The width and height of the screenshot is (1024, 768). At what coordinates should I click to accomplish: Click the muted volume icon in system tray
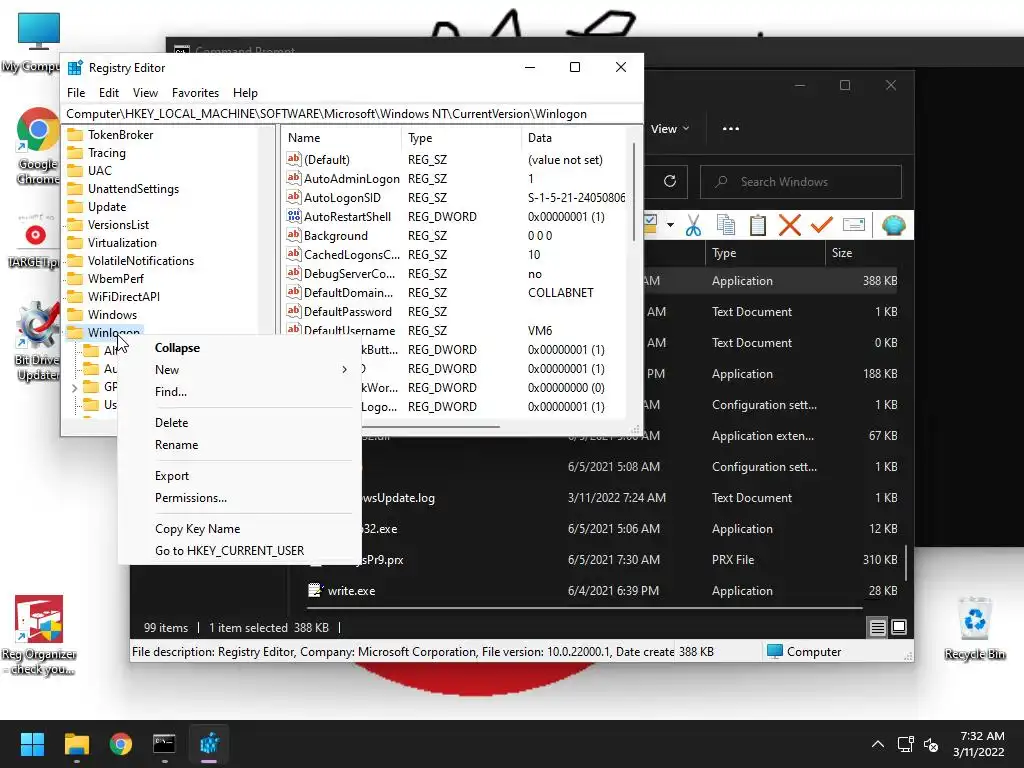tap(931, 744)
